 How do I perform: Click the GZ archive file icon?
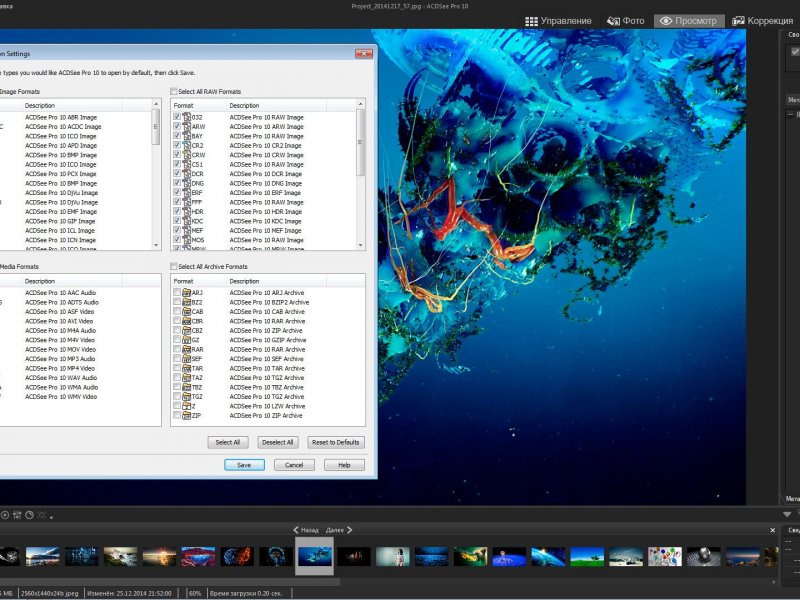pyautogui.click(x=187, y=340)
